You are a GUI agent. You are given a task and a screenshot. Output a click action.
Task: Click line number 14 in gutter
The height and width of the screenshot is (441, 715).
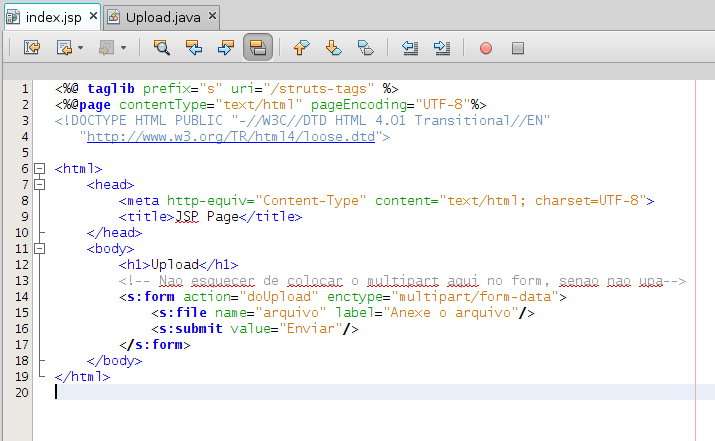[21, 297]
